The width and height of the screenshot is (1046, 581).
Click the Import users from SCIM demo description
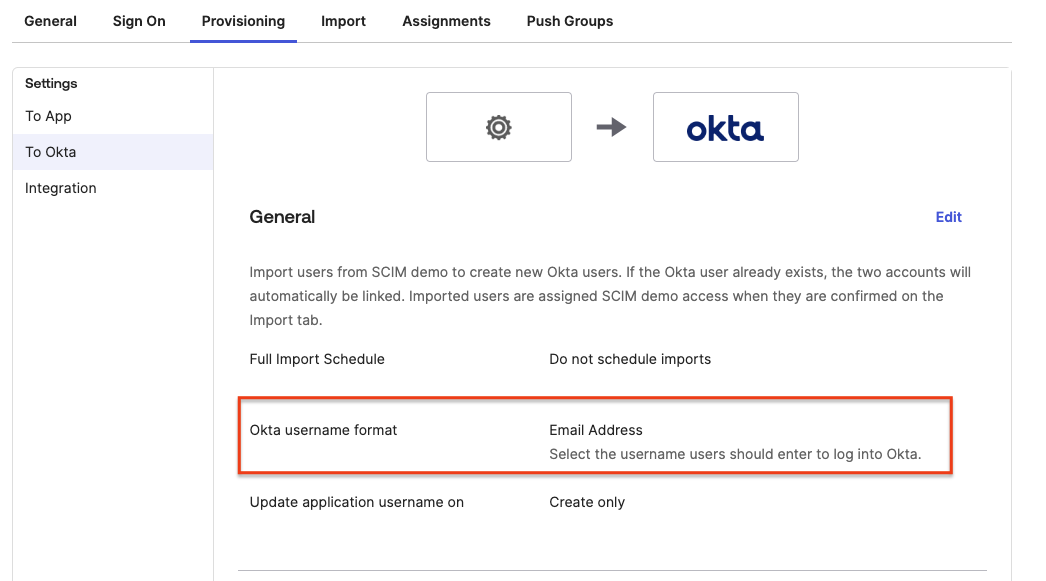[x=610, y=296]
